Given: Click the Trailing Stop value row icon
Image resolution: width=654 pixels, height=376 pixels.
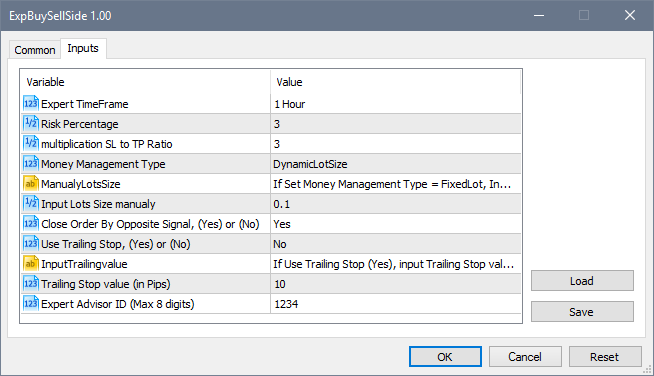Looking at the screenshot, I should pos(31,284).
